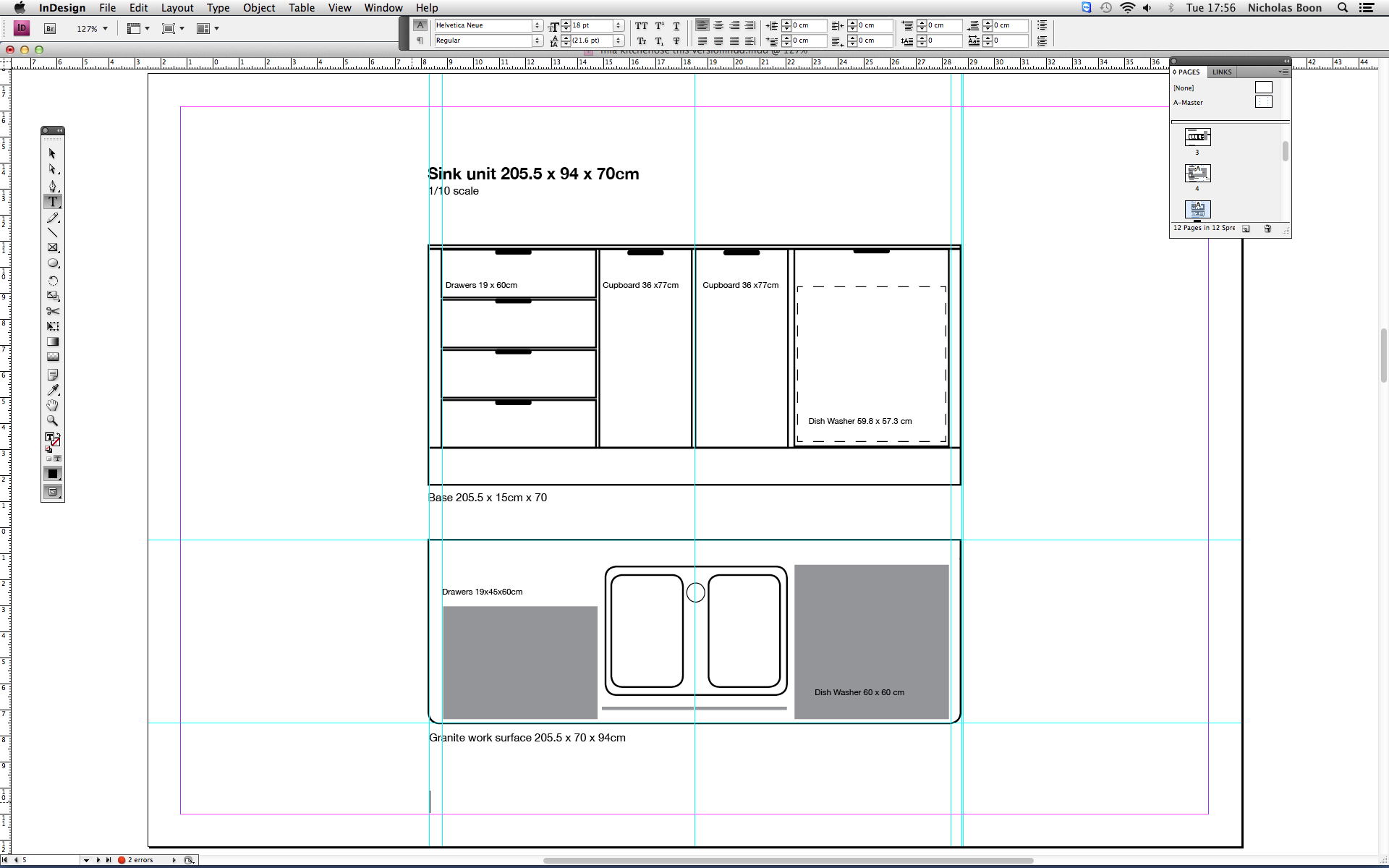Click Apply Color black swatch
This screenshot has width=1389, height=868.
[52, 474]
